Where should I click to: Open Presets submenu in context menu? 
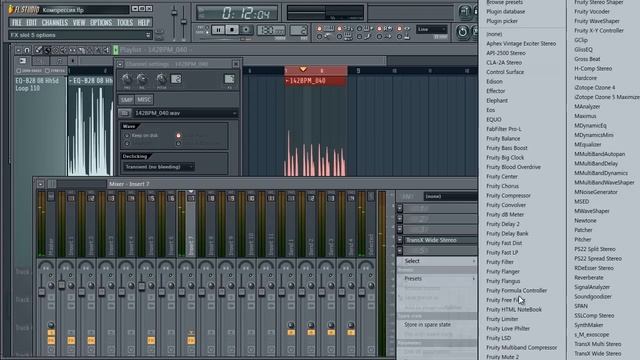437,278
